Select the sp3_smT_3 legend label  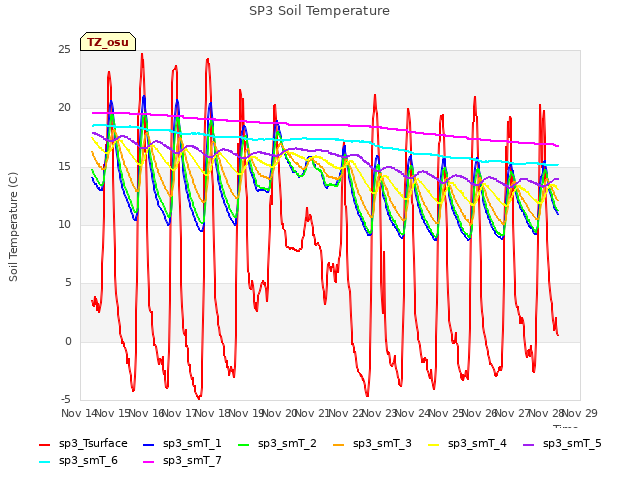click(382, 444)
